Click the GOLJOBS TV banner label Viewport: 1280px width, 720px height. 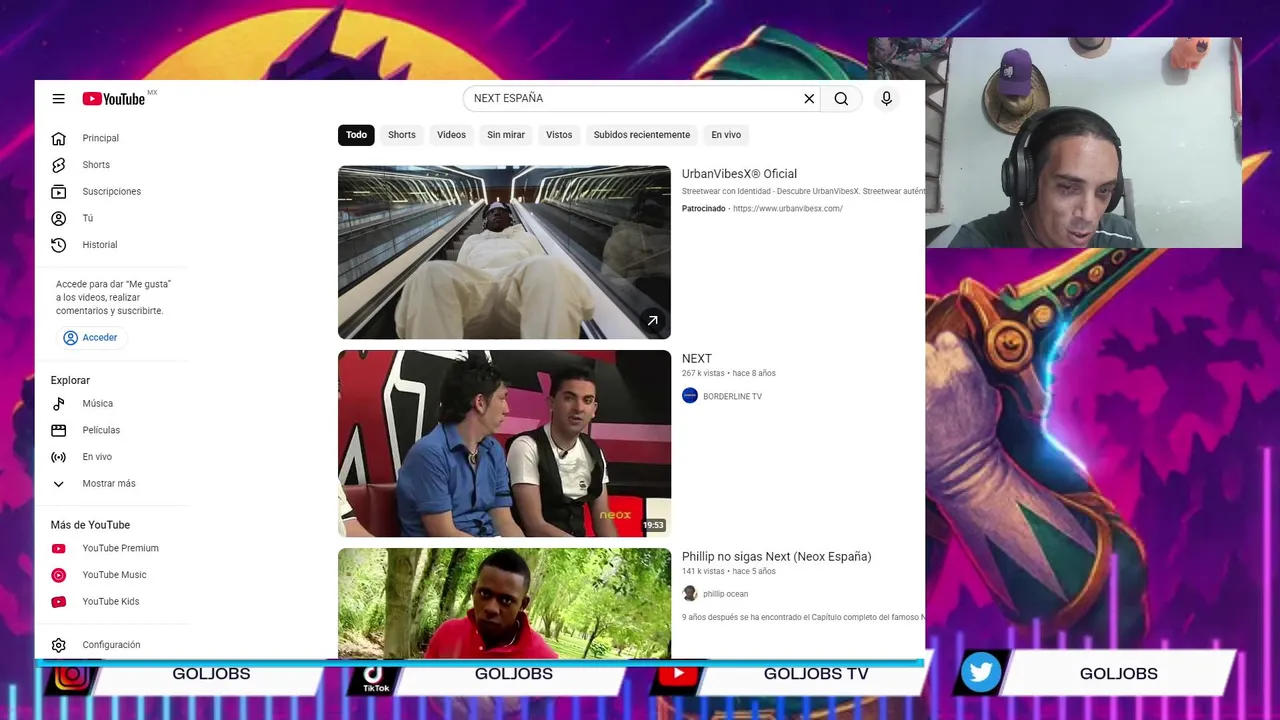click(x=816, y=674)
